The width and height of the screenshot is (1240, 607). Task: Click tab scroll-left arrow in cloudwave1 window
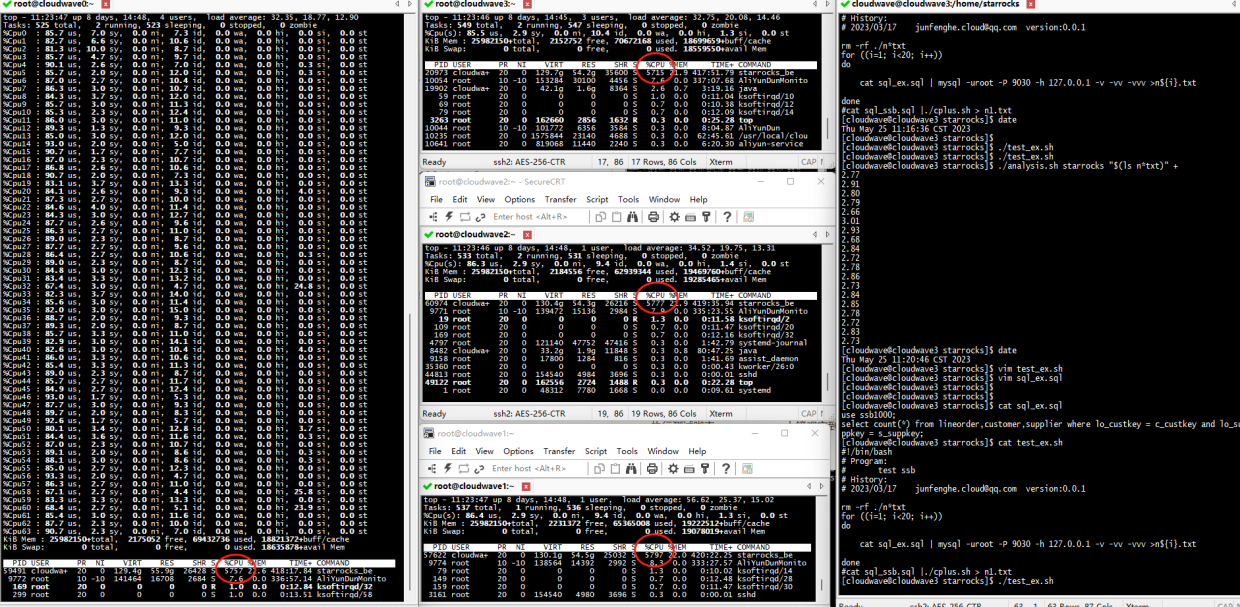coord(809,486)
